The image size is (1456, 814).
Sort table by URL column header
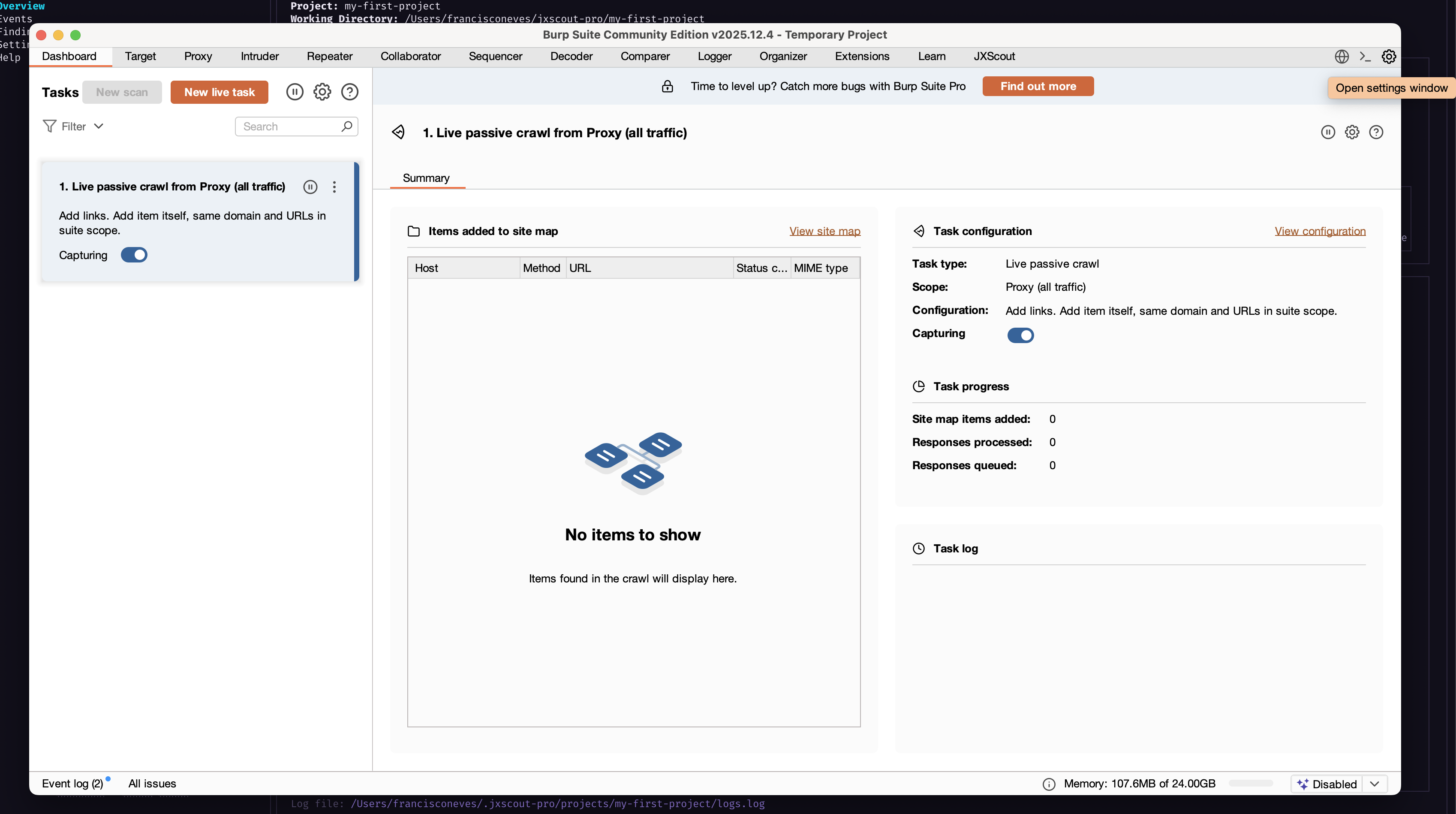click(650, 268)
